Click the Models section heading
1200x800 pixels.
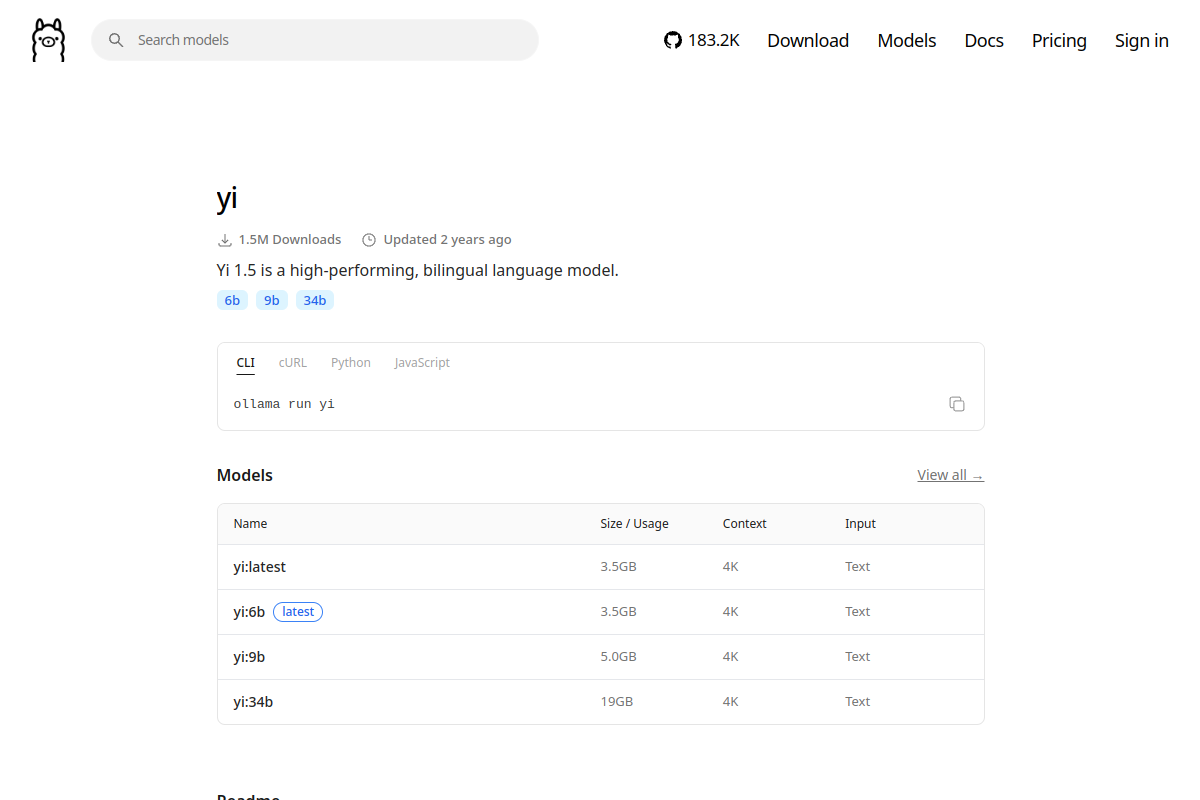(x=245, y=475)
